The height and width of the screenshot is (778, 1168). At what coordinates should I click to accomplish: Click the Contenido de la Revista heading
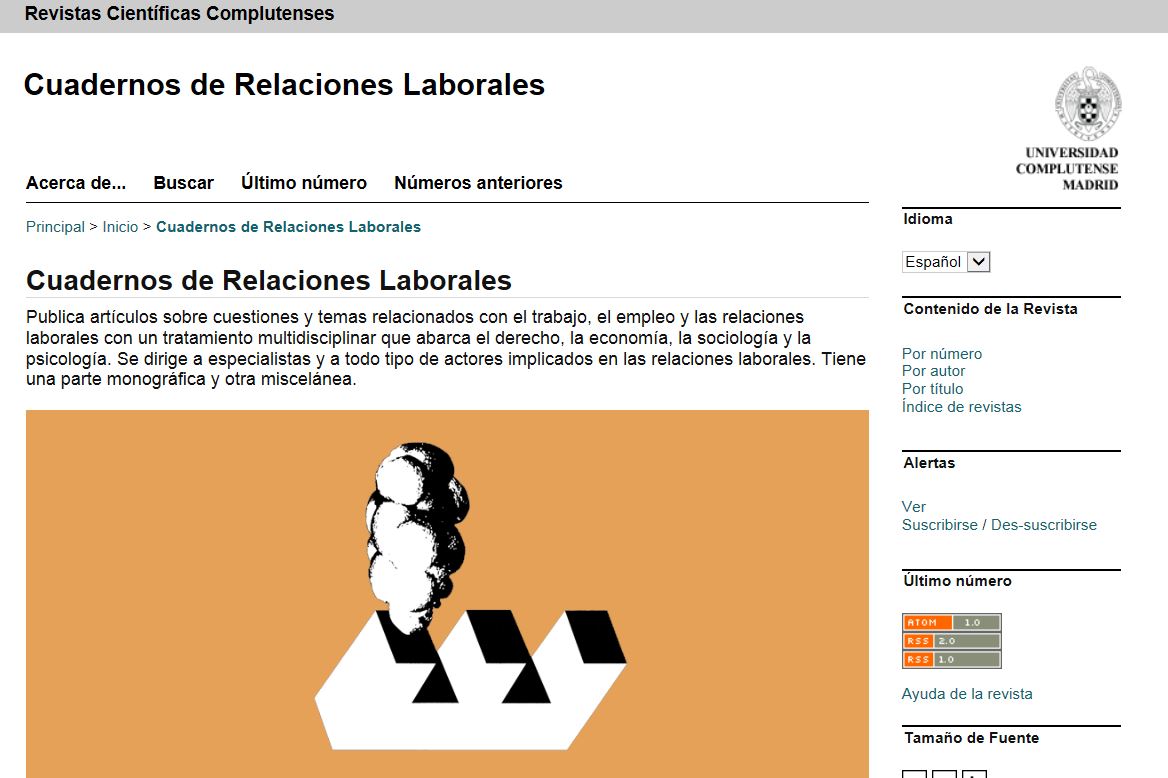(991, 309)
